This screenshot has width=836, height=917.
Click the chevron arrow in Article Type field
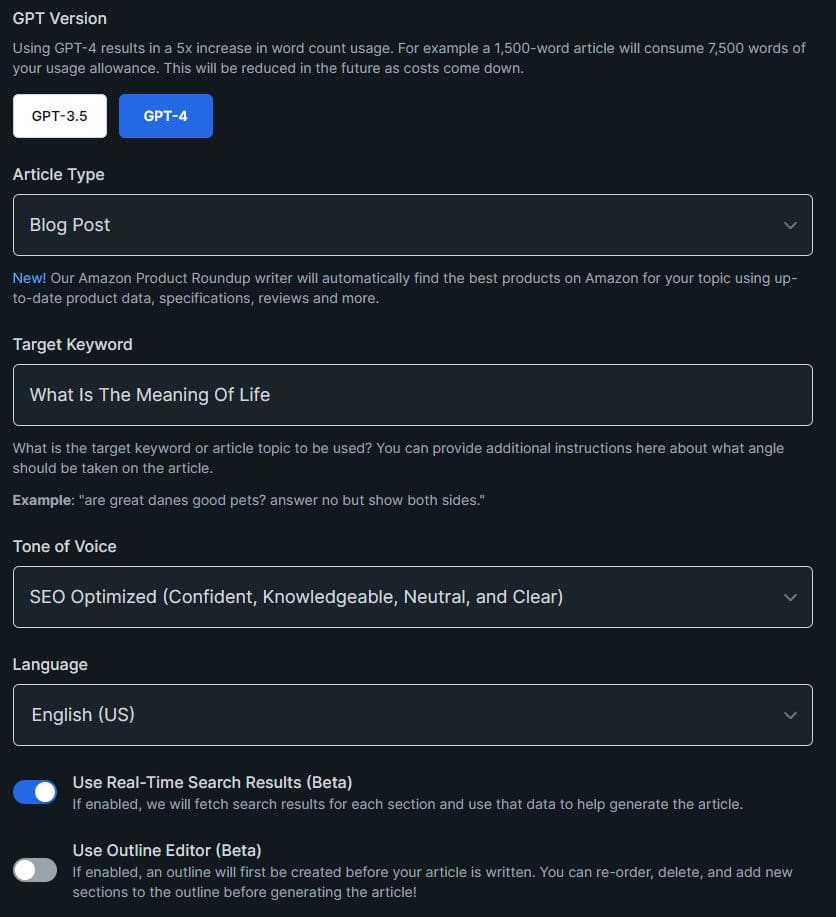[790, 226]
